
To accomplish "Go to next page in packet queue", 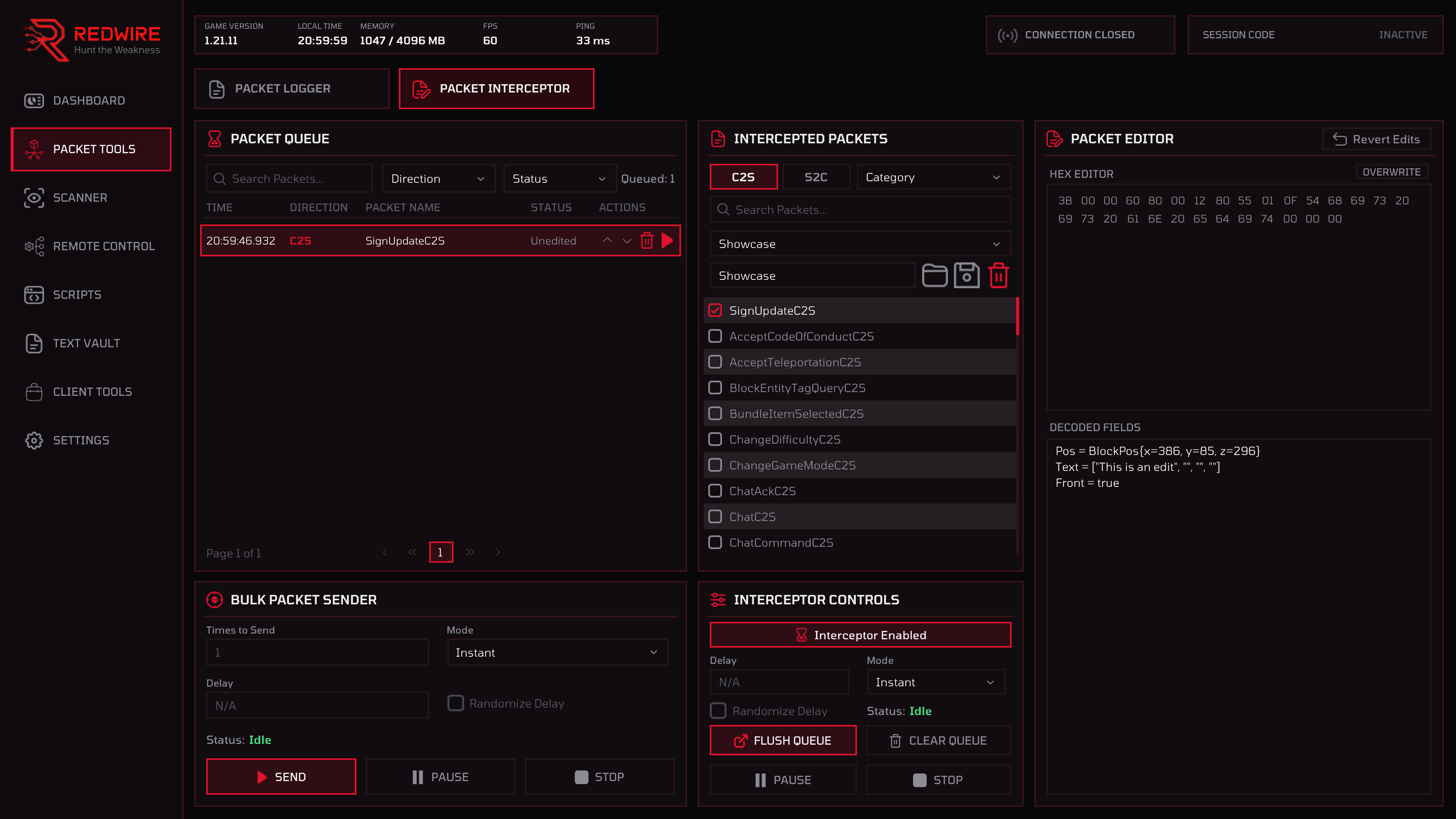I will (x=498, y=552).
